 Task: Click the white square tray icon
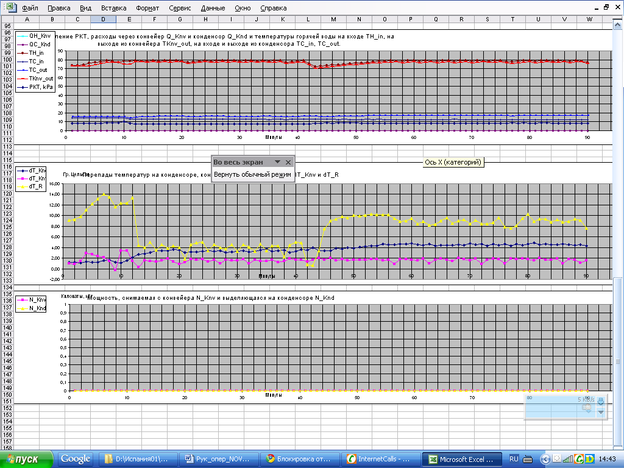click(x=557, y=459)
